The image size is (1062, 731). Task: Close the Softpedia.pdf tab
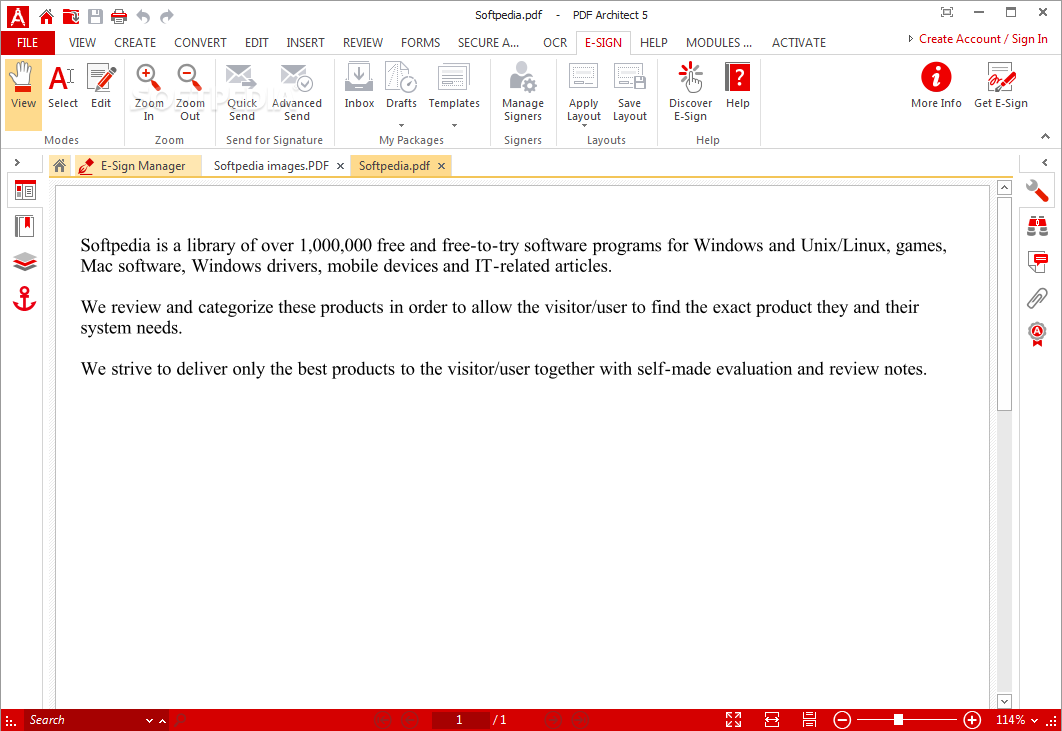(x=441, y=166)
